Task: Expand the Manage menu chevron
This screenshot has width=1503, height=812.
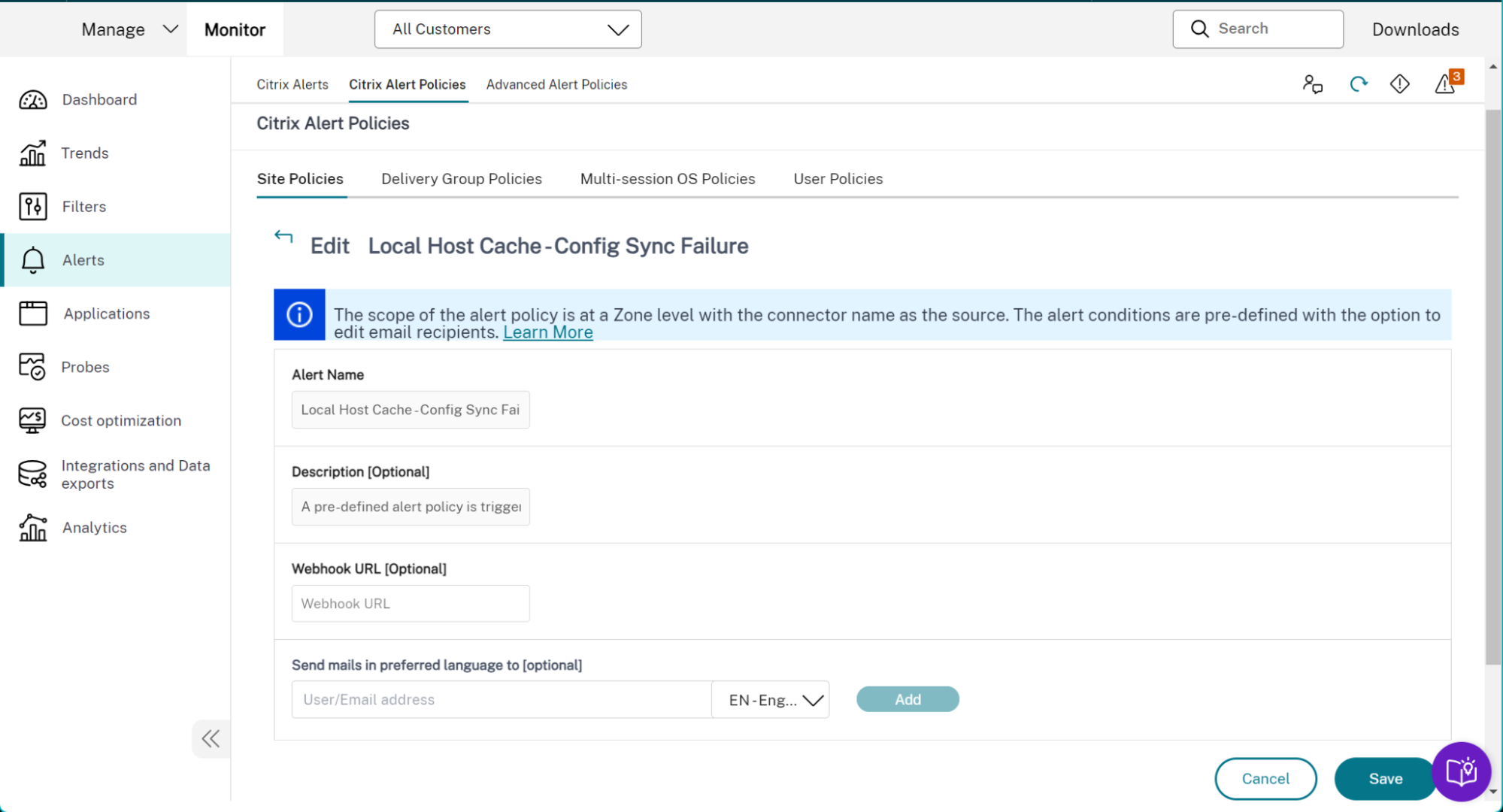Action: (x=171, y=29)
